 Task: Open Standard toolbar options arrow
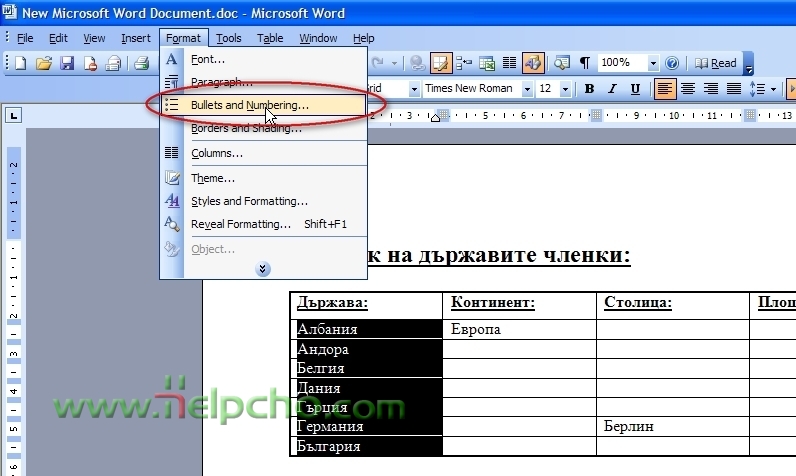tap(748, 64)
